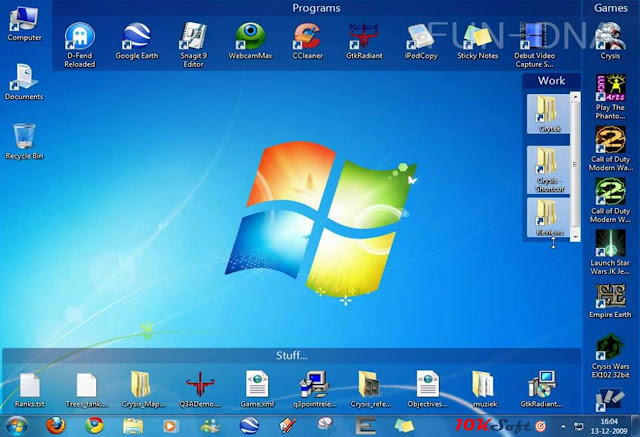Click the Programs fence title bar
Viewport: 640px width, 437px height.
coord(316,8)
